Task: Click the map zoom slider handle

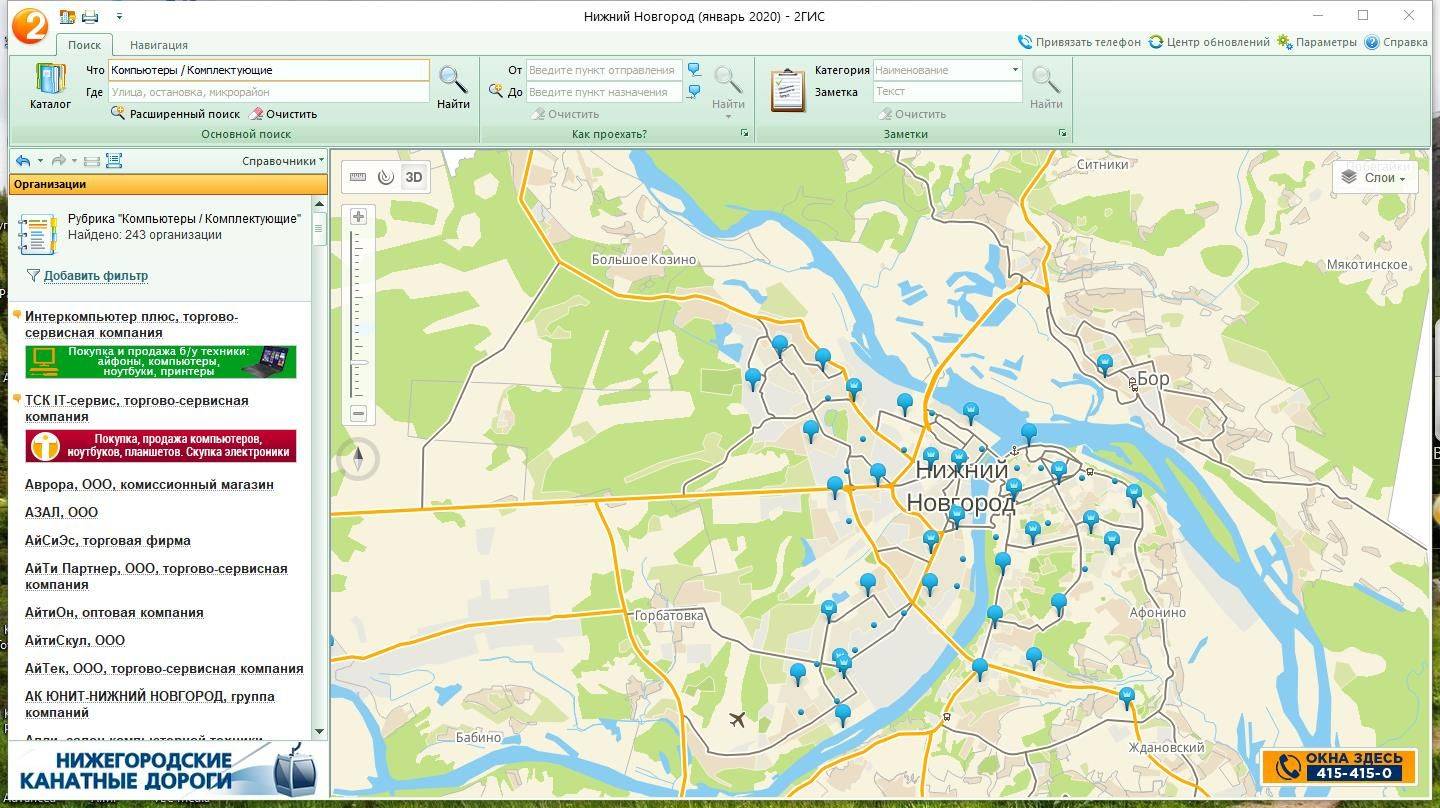Action: click(x=359, y=362)
